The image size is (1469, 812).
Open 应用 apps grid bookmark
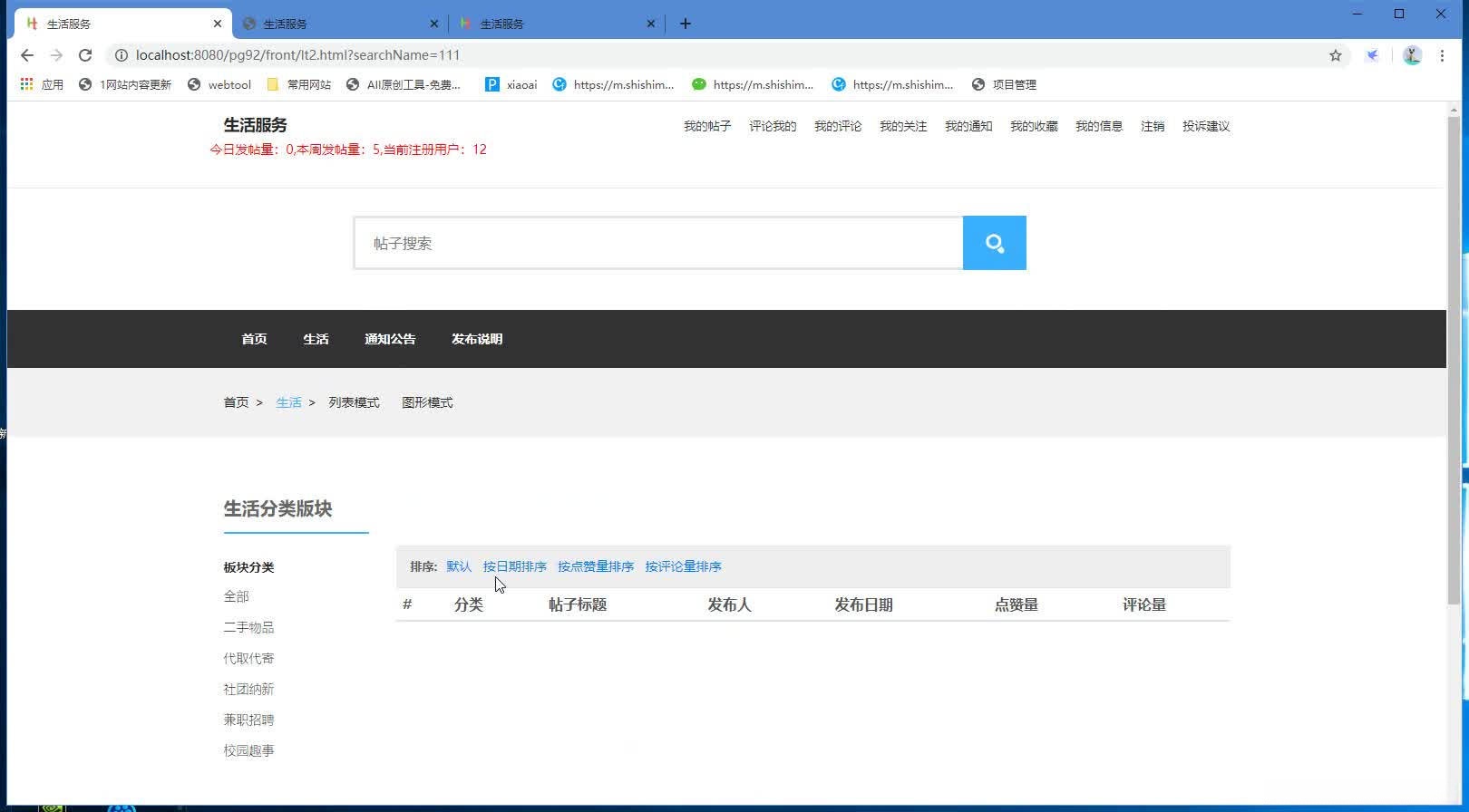click(42, 84)
